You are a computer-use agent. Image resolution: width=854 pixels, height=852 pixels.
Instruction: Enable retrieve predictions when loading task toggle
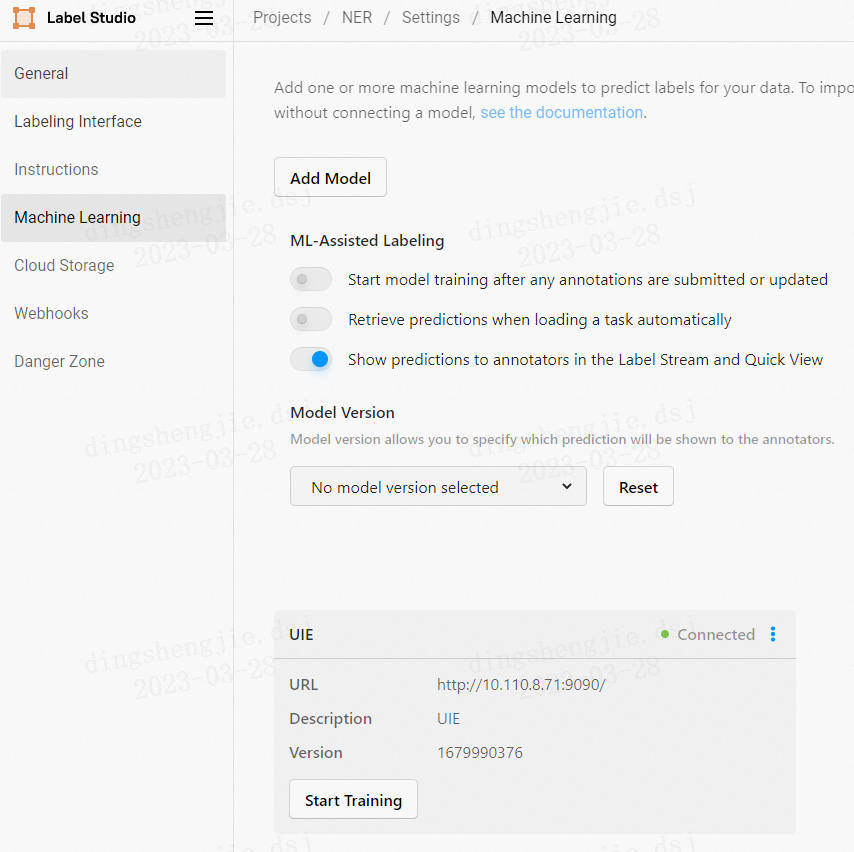click(x=311, y=319)
